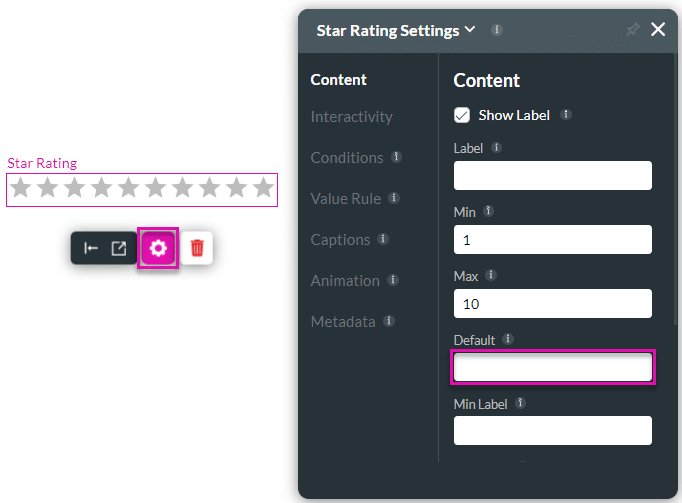This screenshot has width=682, height=503.
Task: Click info icon next to Show Label
Action: tap(566, 115)
